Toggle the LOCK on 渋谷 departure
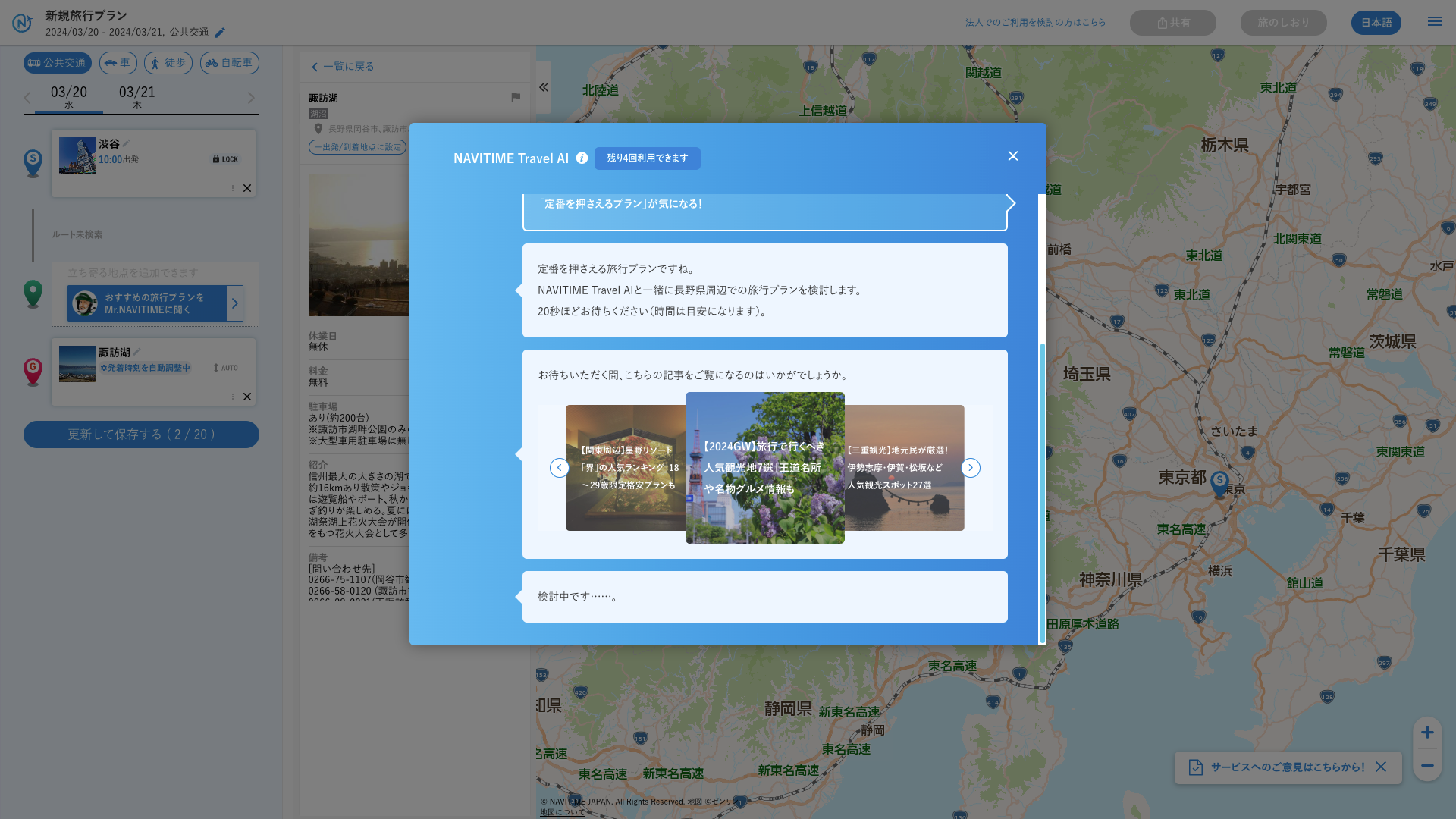Viewport: 1456px width, 819px height. click(225, 159)
